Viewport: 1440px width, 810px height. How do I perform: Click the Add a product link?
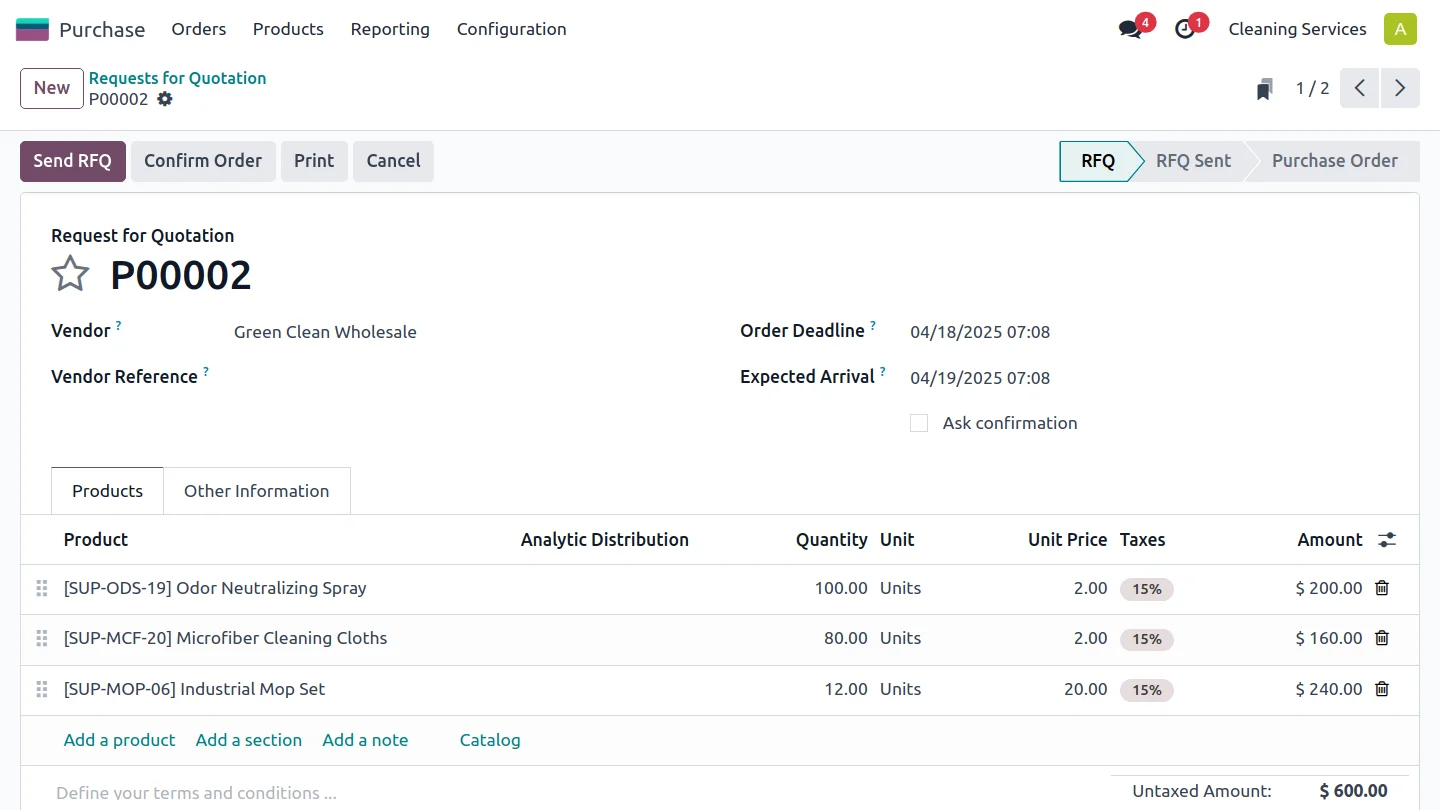tap(119, 740)
